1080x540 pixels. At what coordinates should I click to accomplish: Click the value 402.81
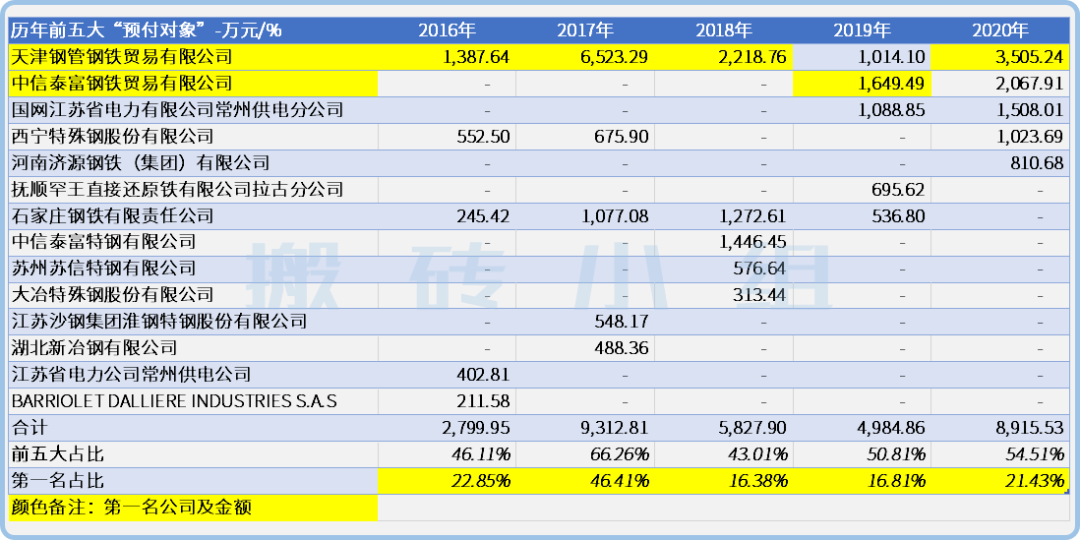click(x=484, y=375)
